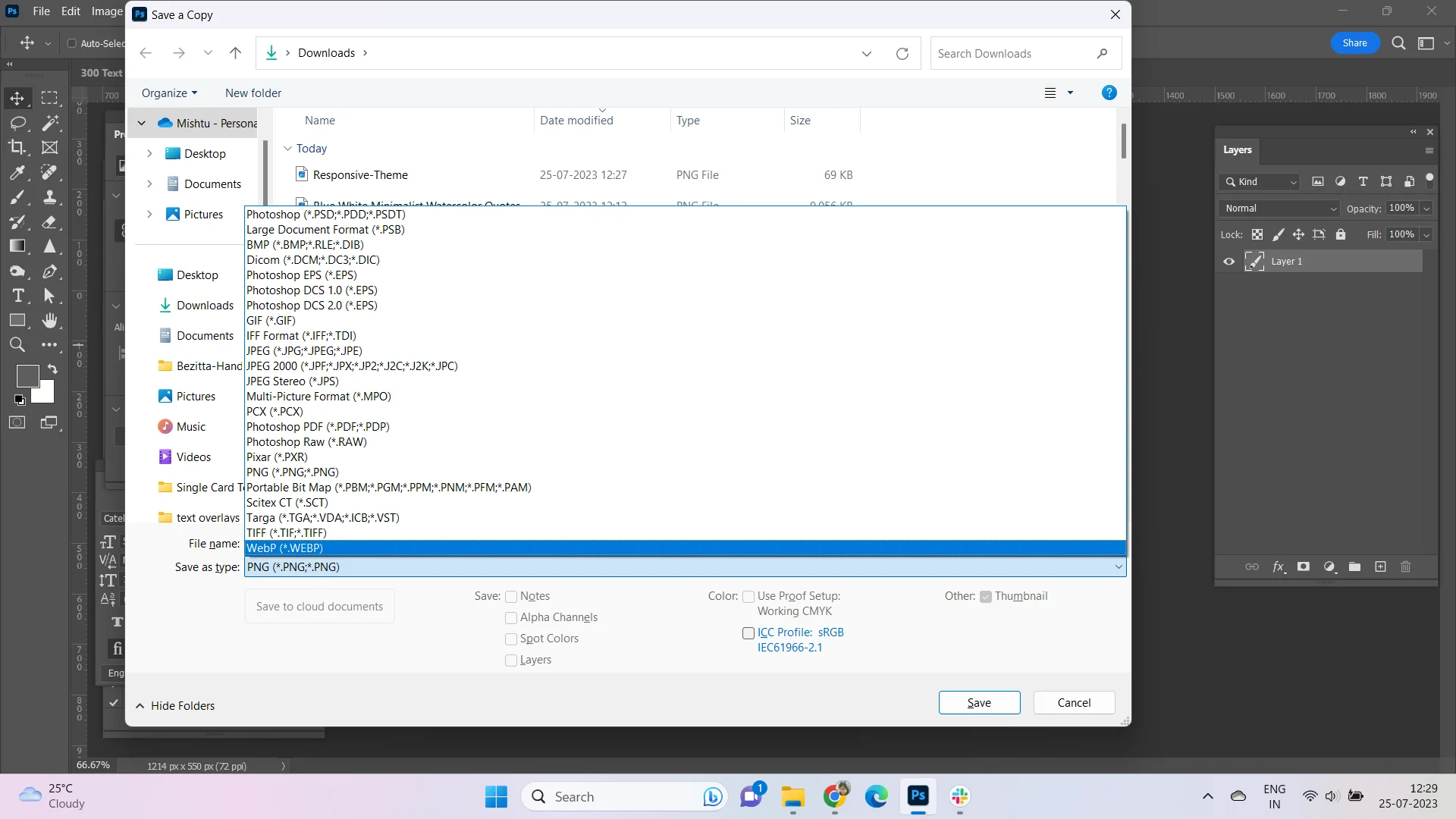Image resolution: width=1456 pixels, height=819 pixels.
Task: Select the Move tool in Photoshop toolbar
Action: coord(17,99)
